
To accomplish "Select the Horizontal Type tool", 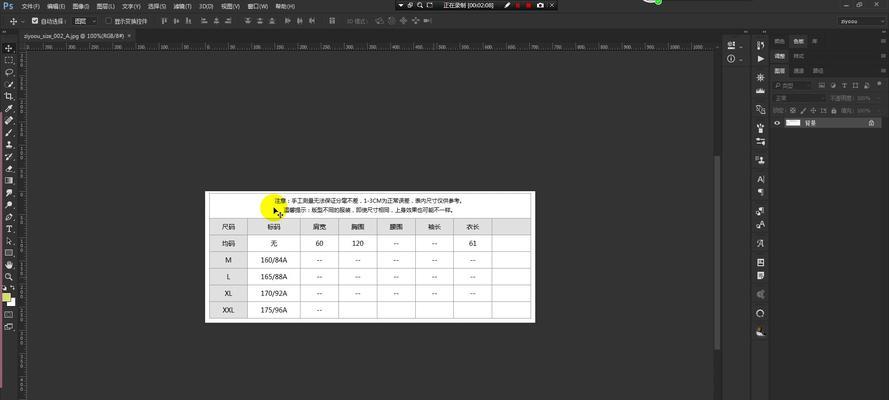I will tap(9, 229).
